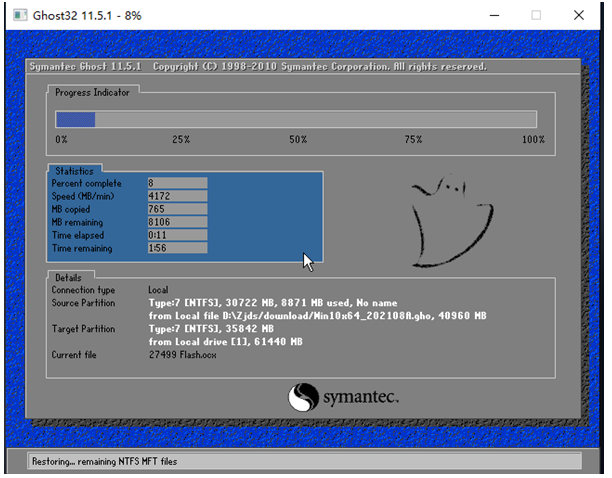Click the Restoring status bar message

click(x=88, y=461)
